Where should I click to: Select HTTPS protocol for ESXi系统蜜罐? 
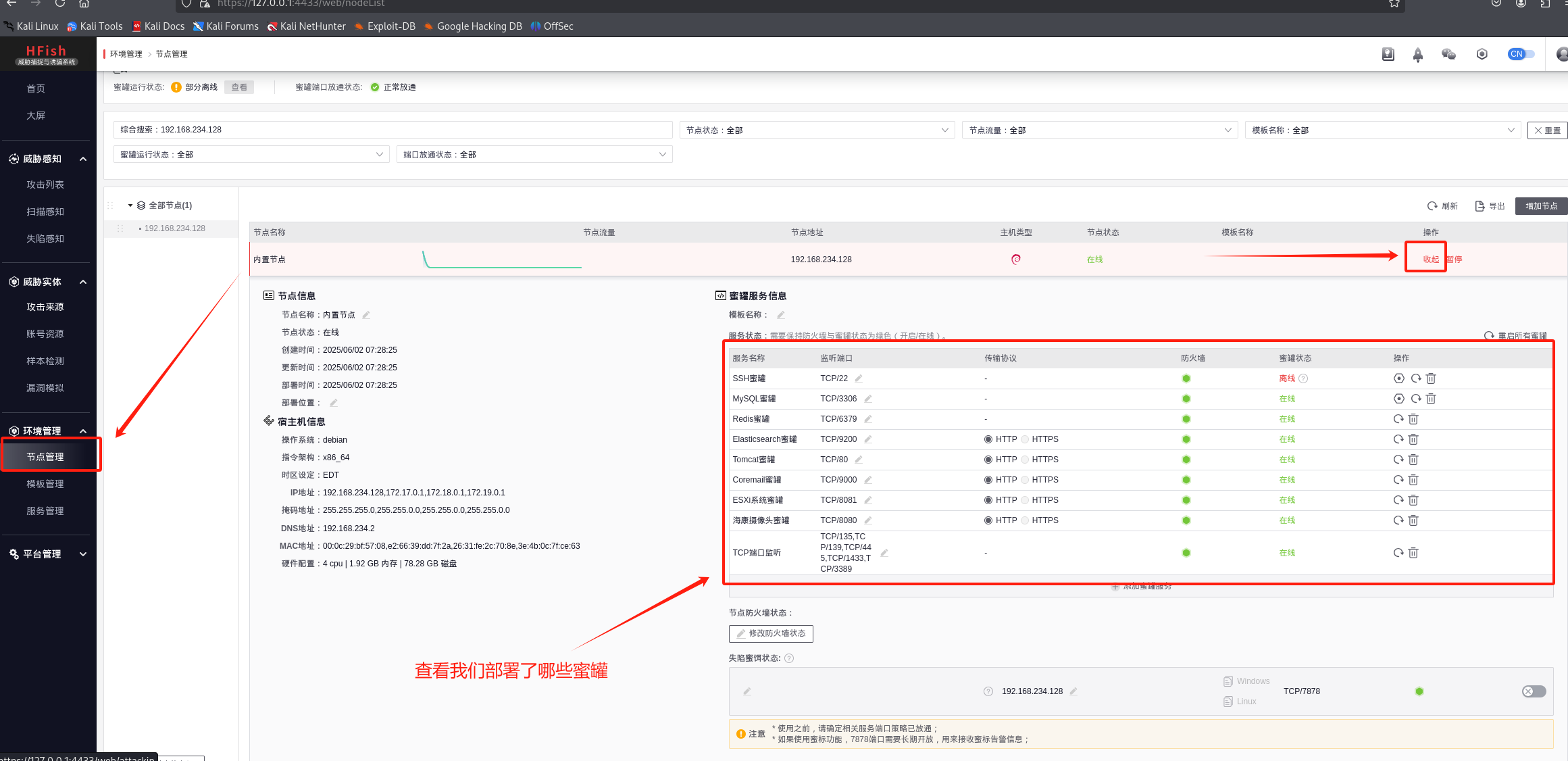click(1026, 500)
